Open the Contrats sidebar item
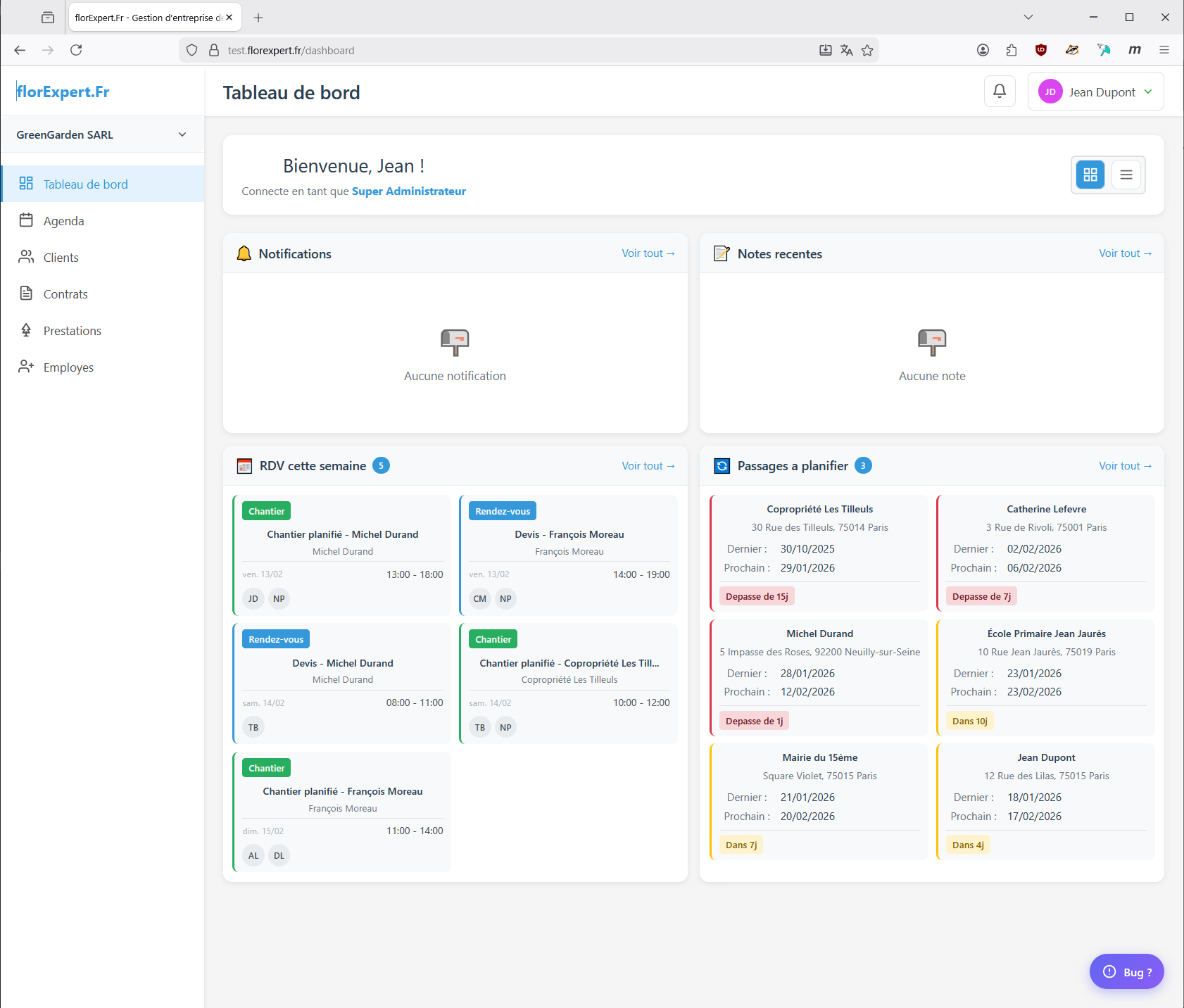This screenshot has height=1008, width=1184. pos(65,294)
